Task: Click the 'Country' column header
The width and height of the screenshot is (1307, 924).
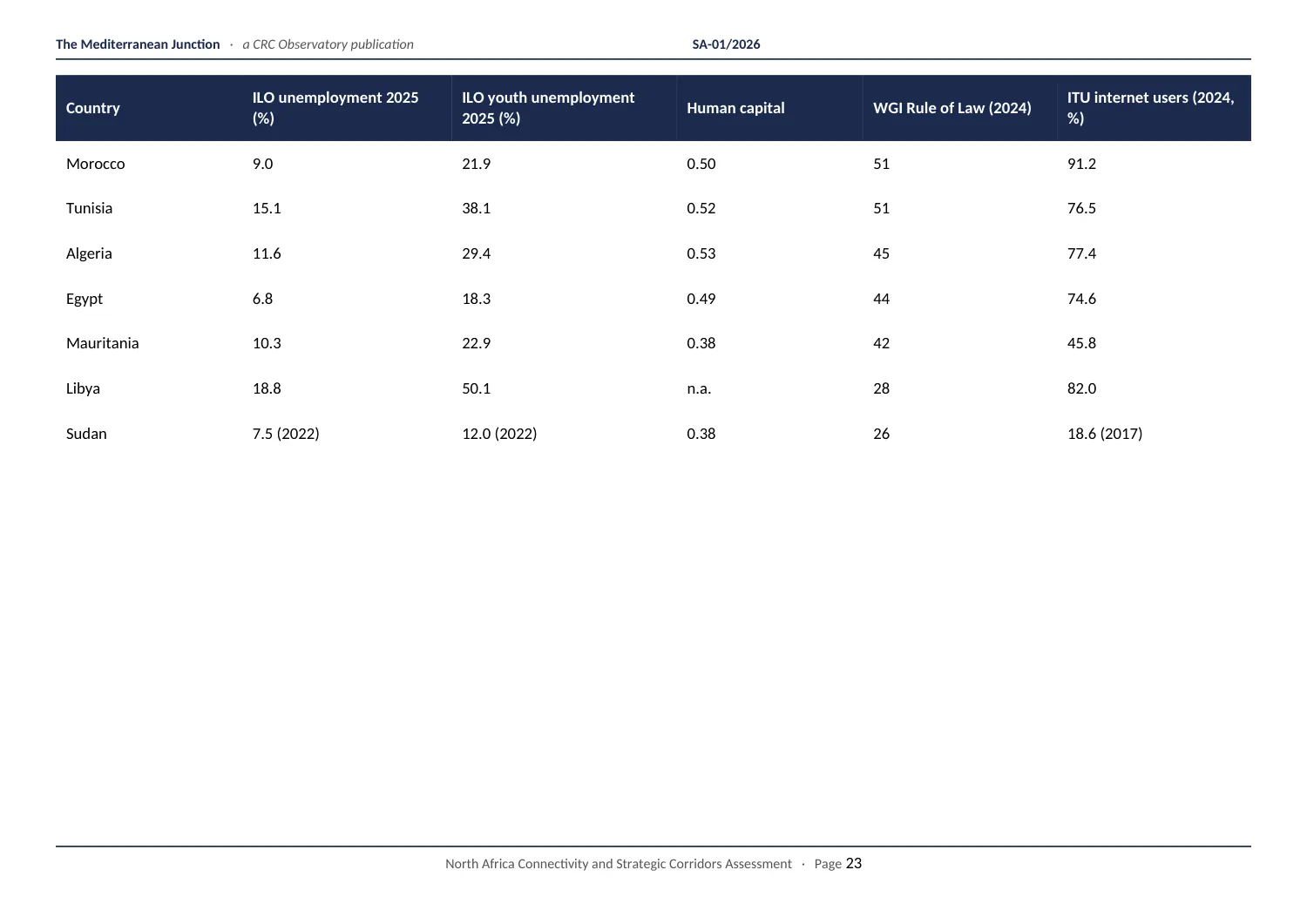Action: pos(92,108)
